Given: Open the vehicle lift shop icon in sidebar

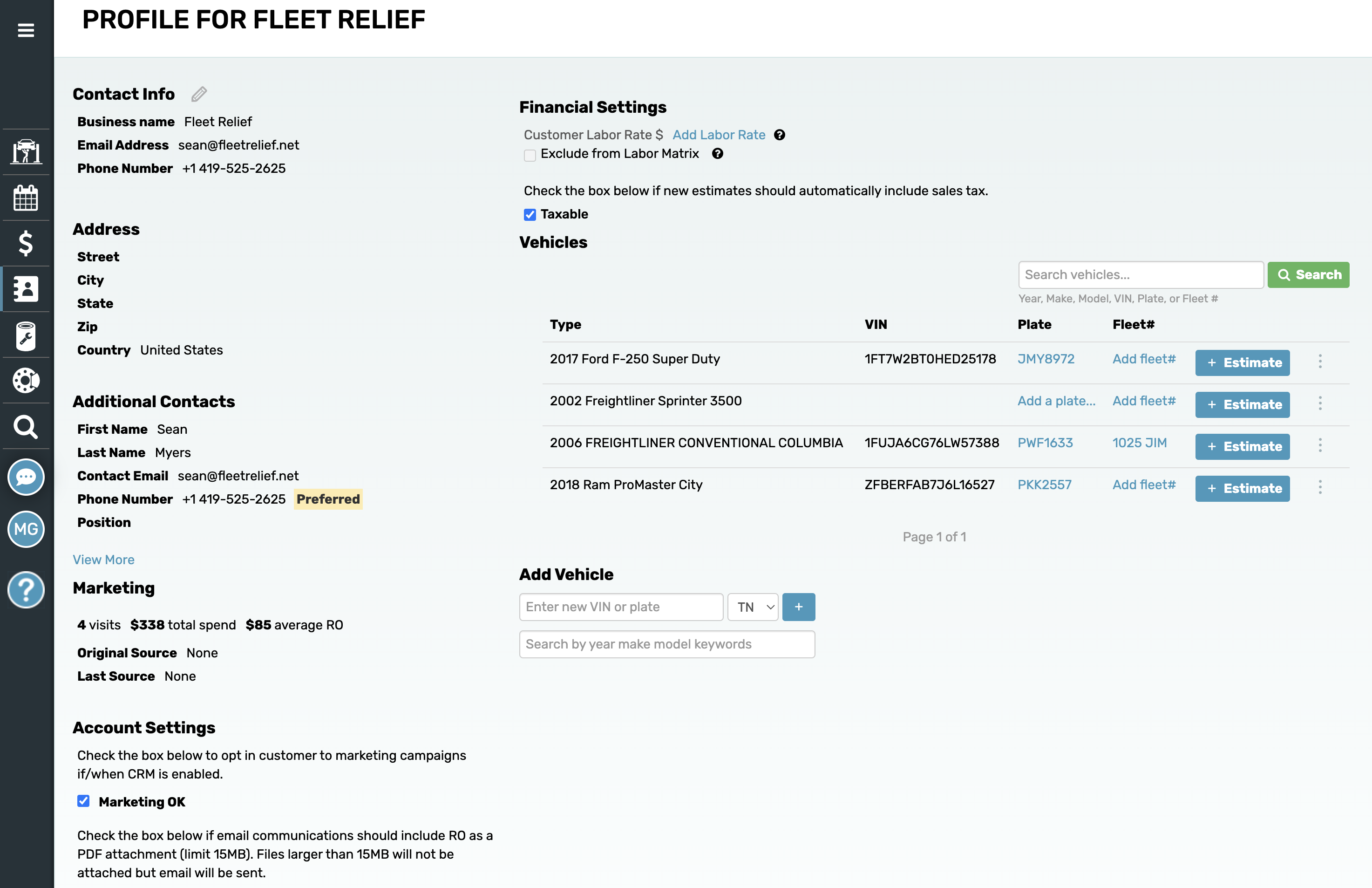Looking at the screenshot, I should click(x=26, y=152).
